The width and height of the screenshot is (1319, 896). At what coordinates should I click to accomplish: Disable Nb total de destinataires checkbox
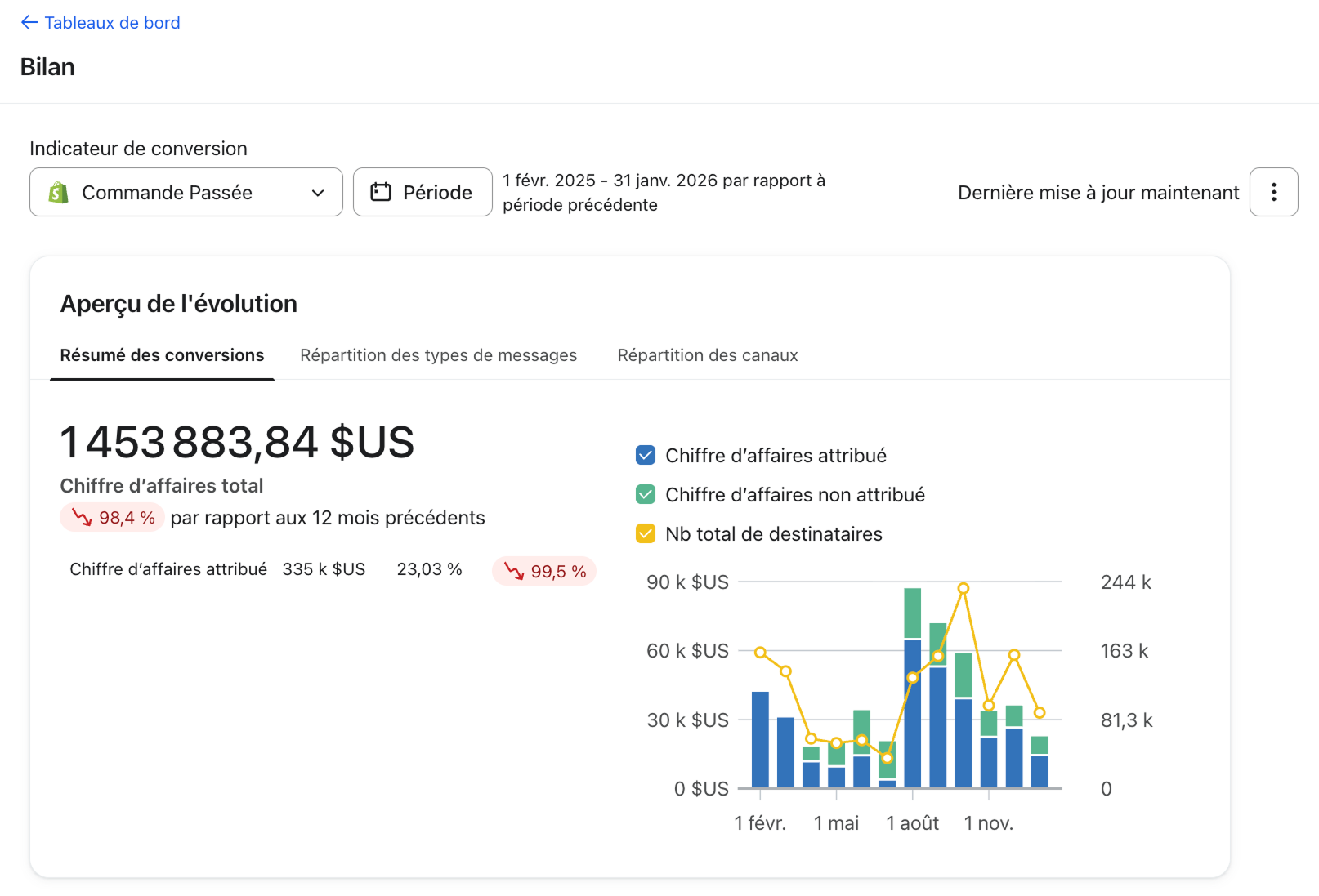coord(646,533)
